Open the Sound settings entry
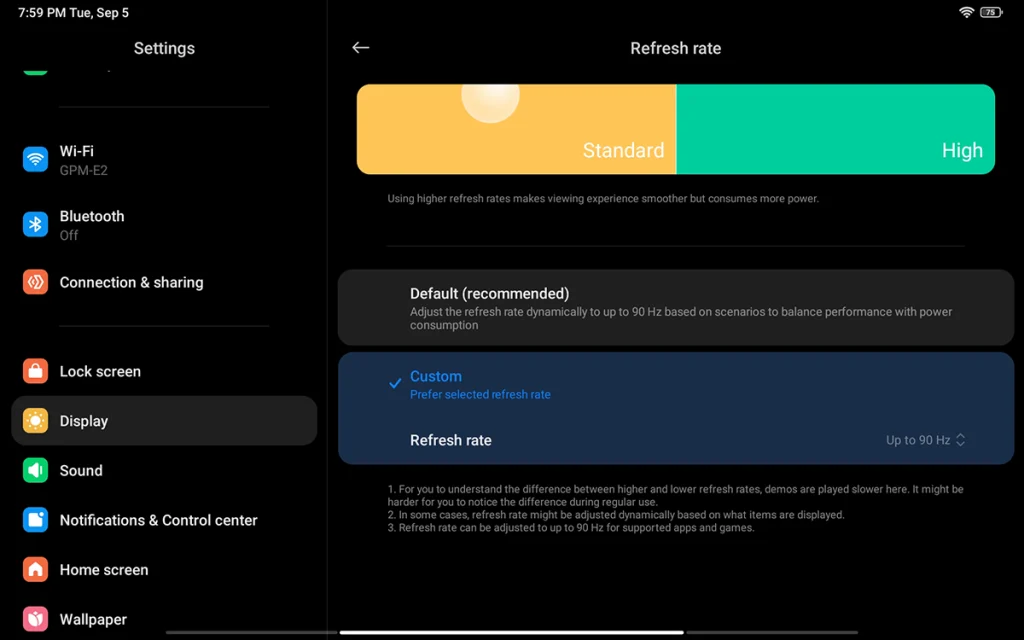 coord(164,470)
